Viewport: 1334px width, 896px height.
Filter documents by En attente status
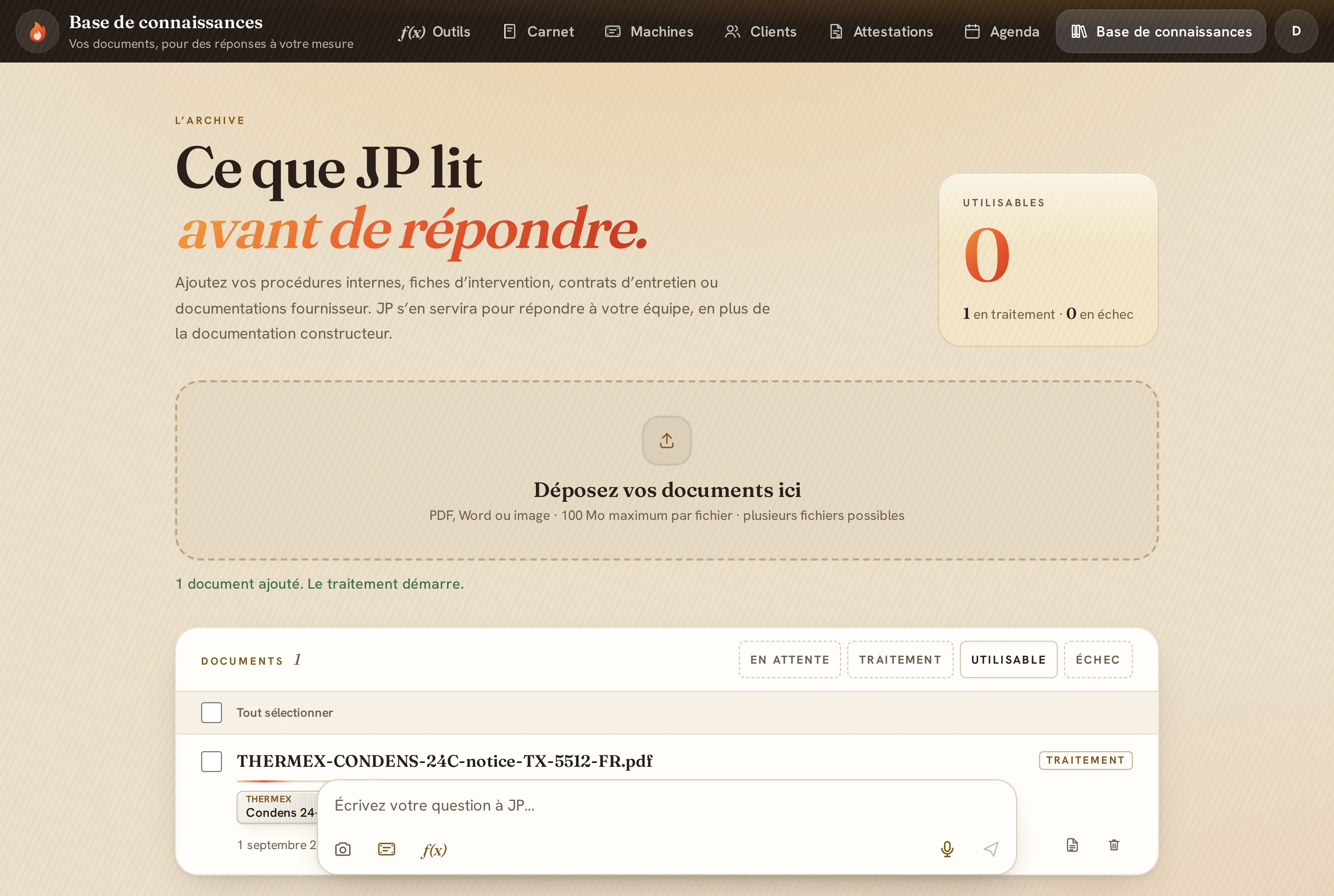(789, 659)
